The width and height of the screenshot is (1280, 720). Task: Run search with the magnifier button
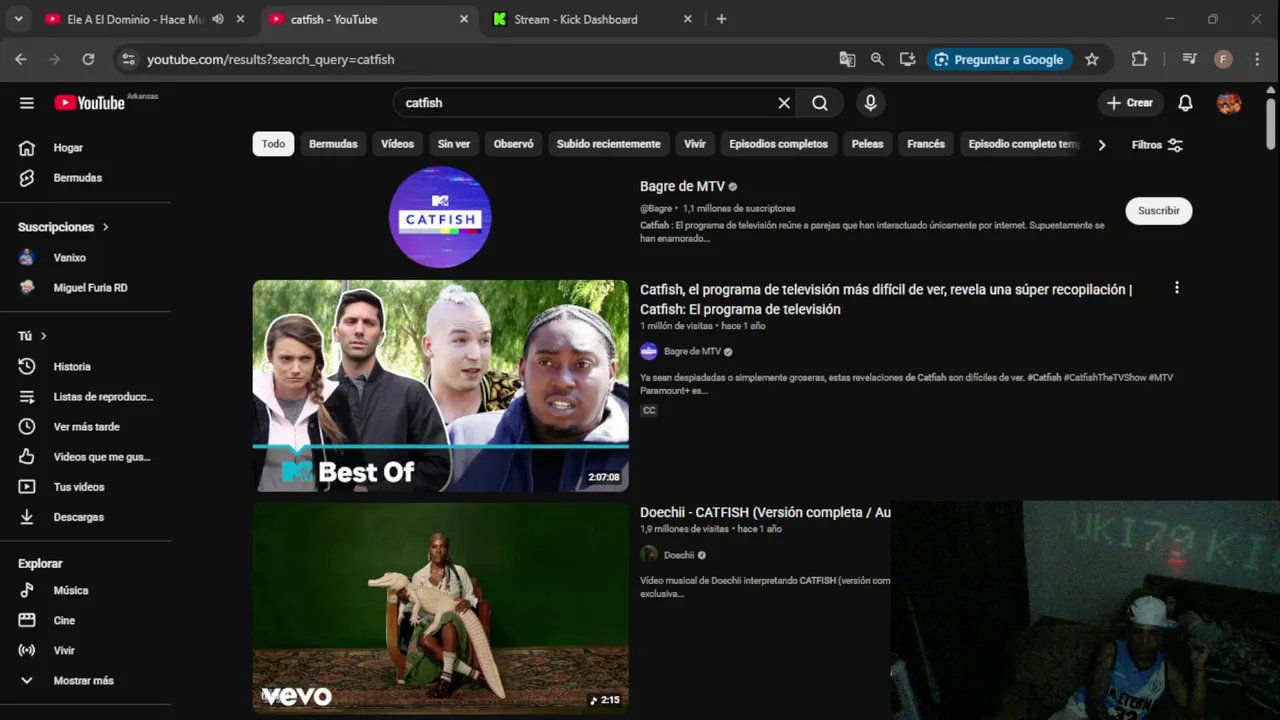coord(820,103)
